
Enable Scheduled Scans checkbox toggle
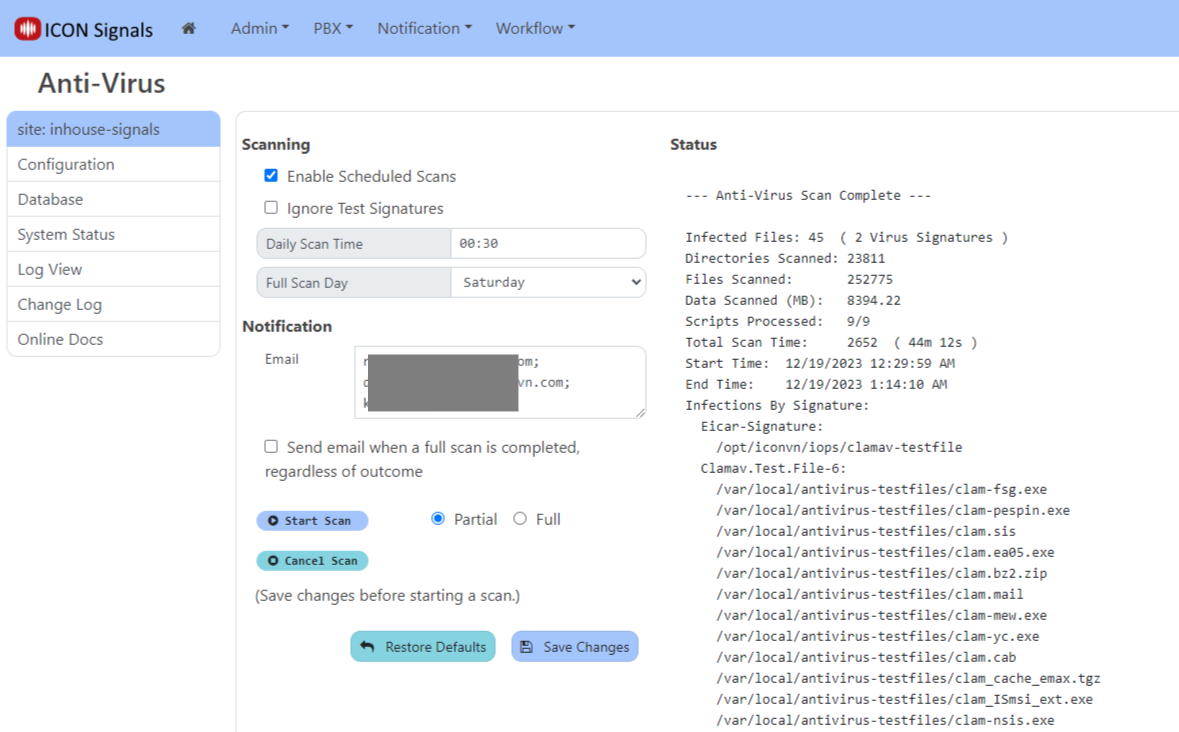tap(271, 176)
